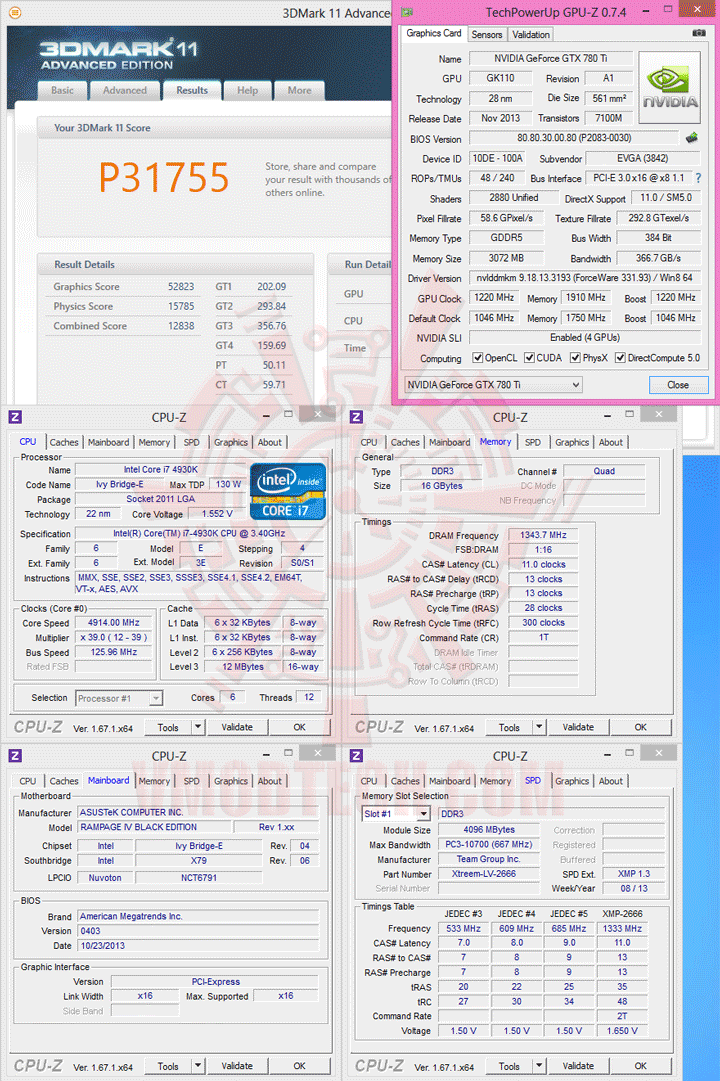
Task: Toggle the PhysX checkbox
Action: (x=575, y=358)
